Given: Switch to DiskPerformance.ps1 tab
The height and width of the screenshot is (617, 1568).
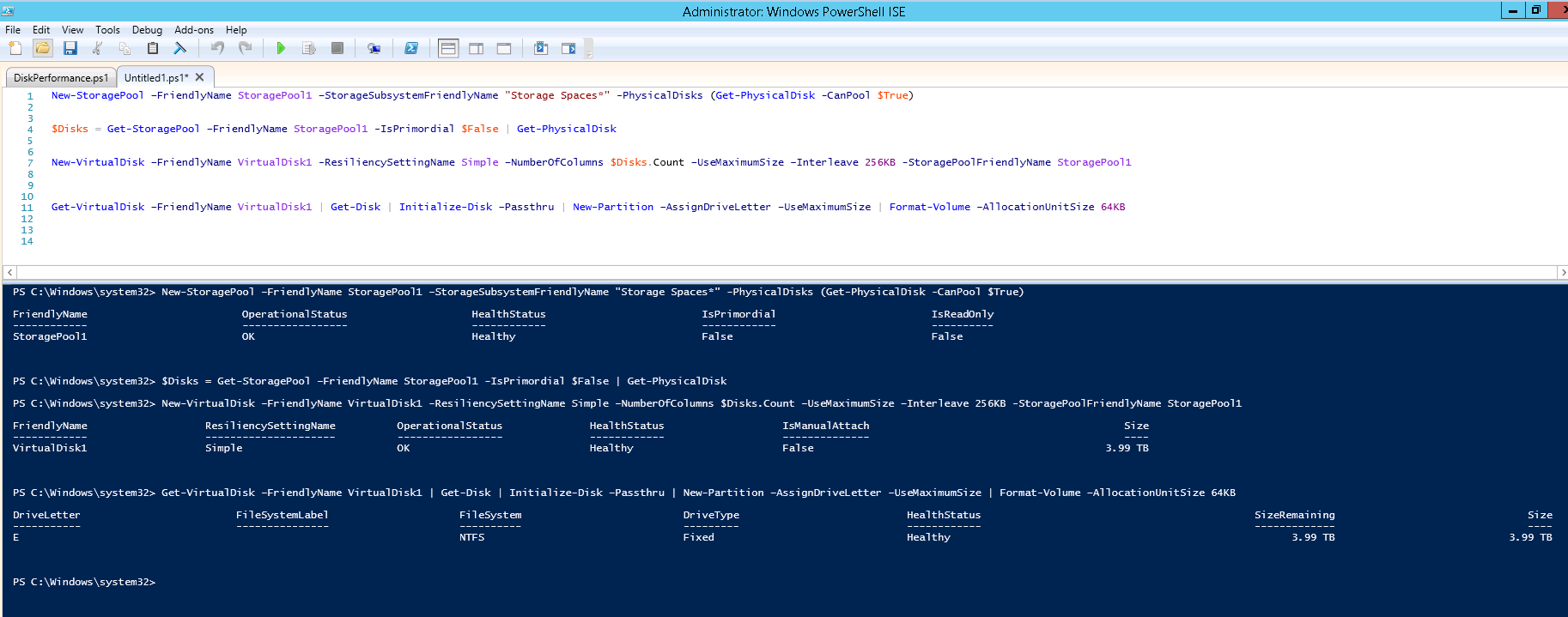Looking at the screenshot, I should 61,78.
